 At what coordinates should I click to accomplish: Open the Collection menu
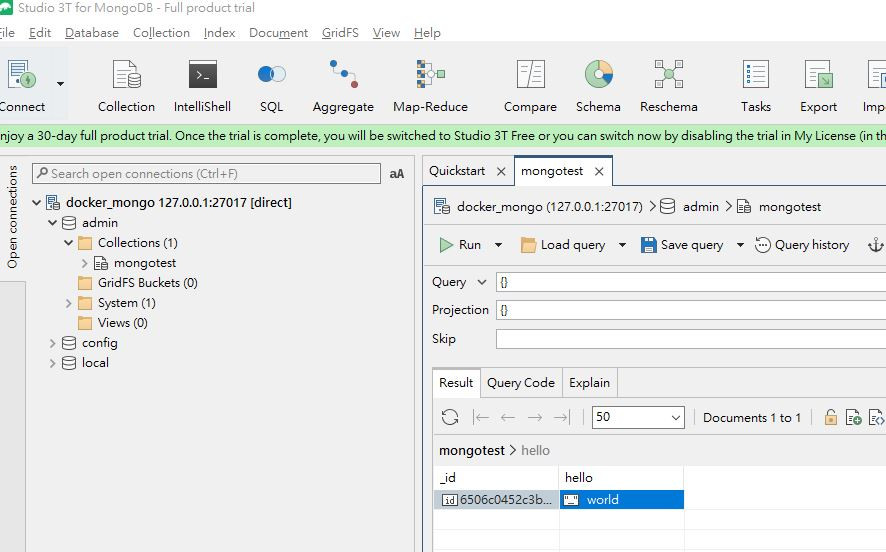click(x=161, y=33)
